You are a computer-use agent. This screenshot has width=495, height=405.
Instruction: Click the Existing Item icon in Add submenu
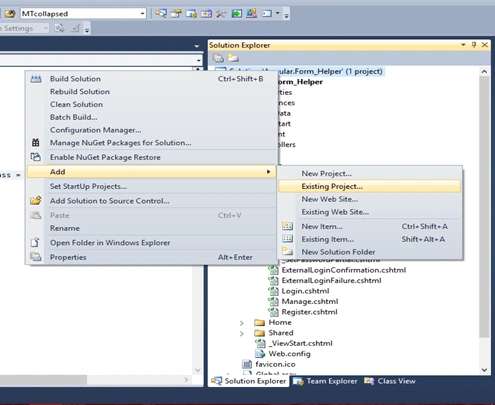[287, 239]
